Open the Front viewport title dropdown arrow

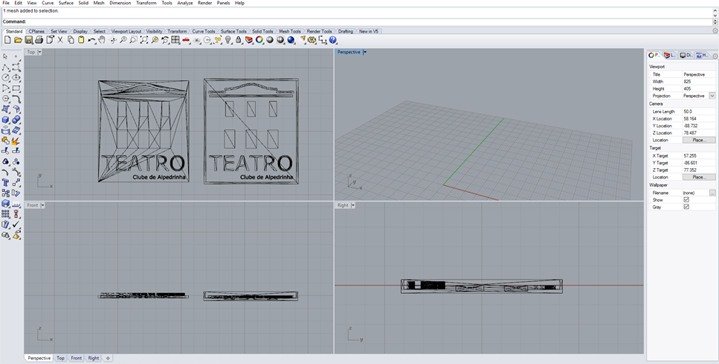pos(42,205)
